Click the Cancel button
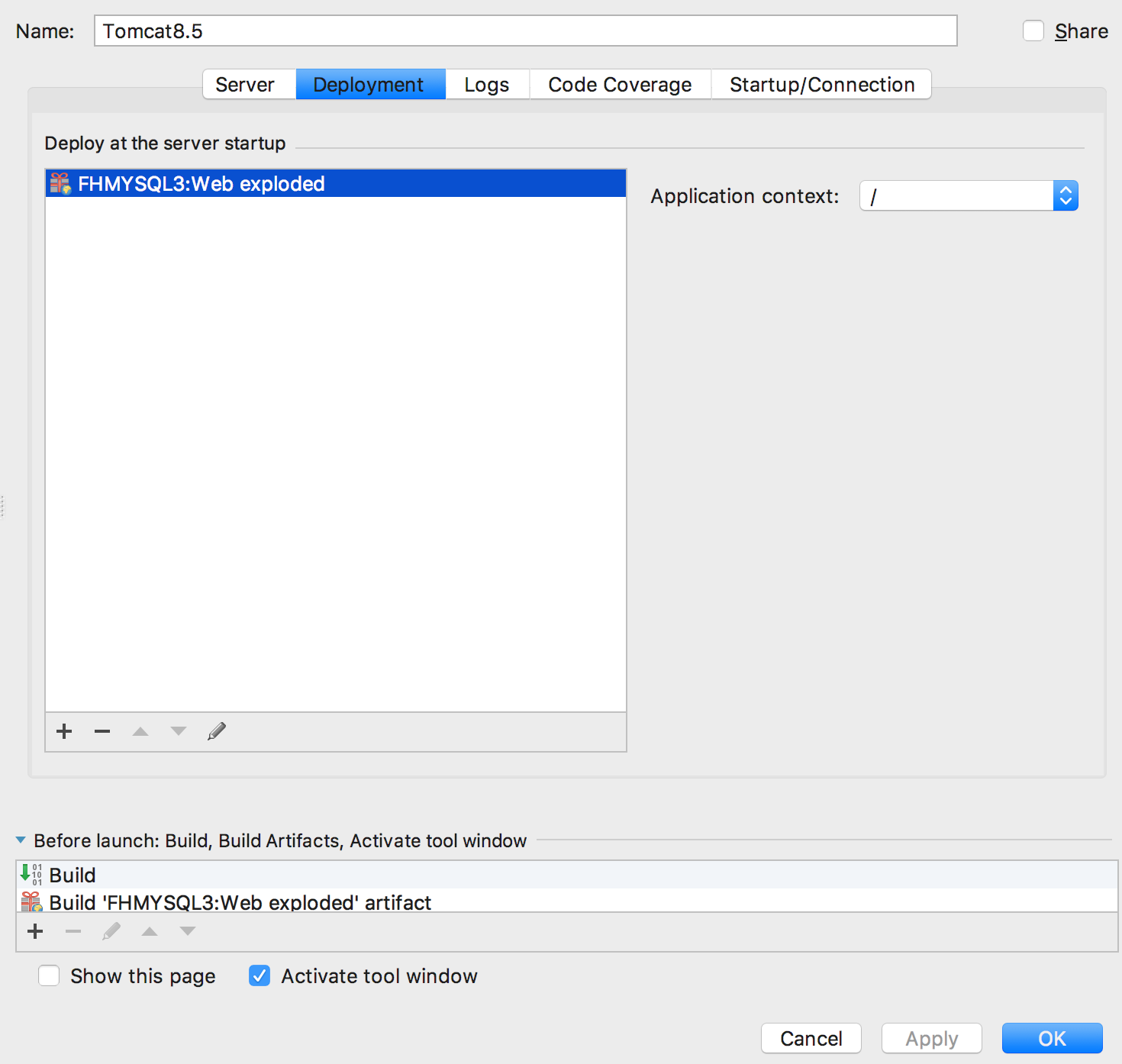 pos(811,1038)
